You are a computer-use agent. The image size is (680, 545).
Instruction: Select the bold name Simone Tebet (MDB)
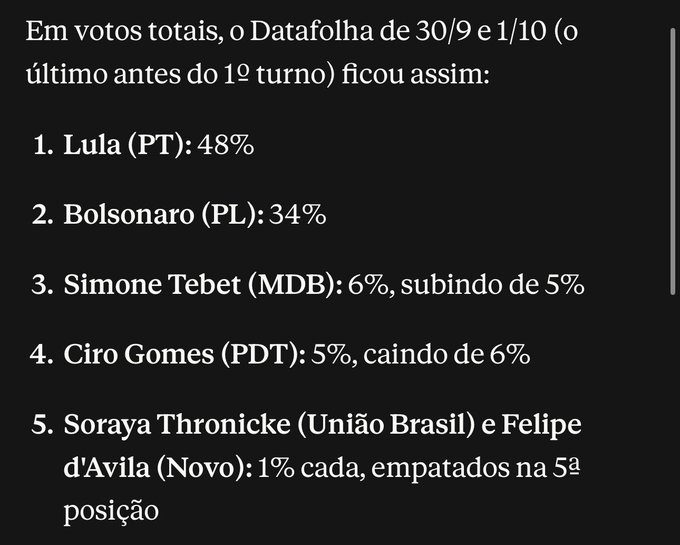203,284
